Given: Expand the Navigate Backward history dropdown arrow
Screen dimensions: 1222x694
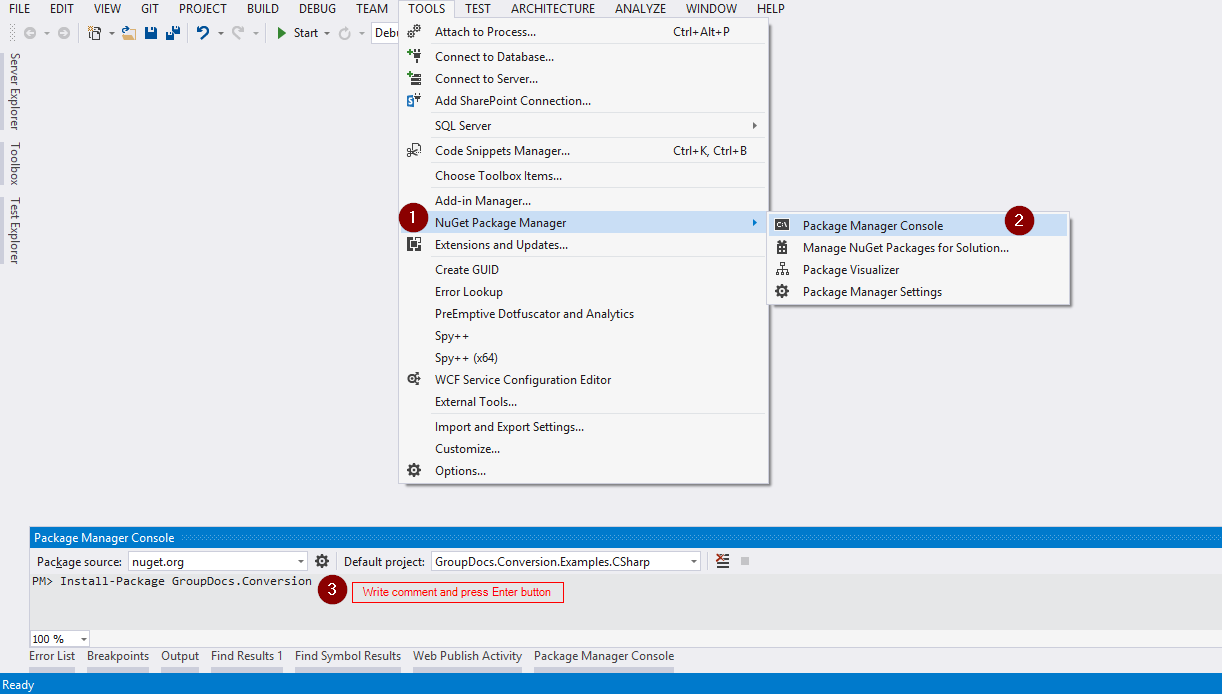Looking at the screenshot, I should (46, 34).
